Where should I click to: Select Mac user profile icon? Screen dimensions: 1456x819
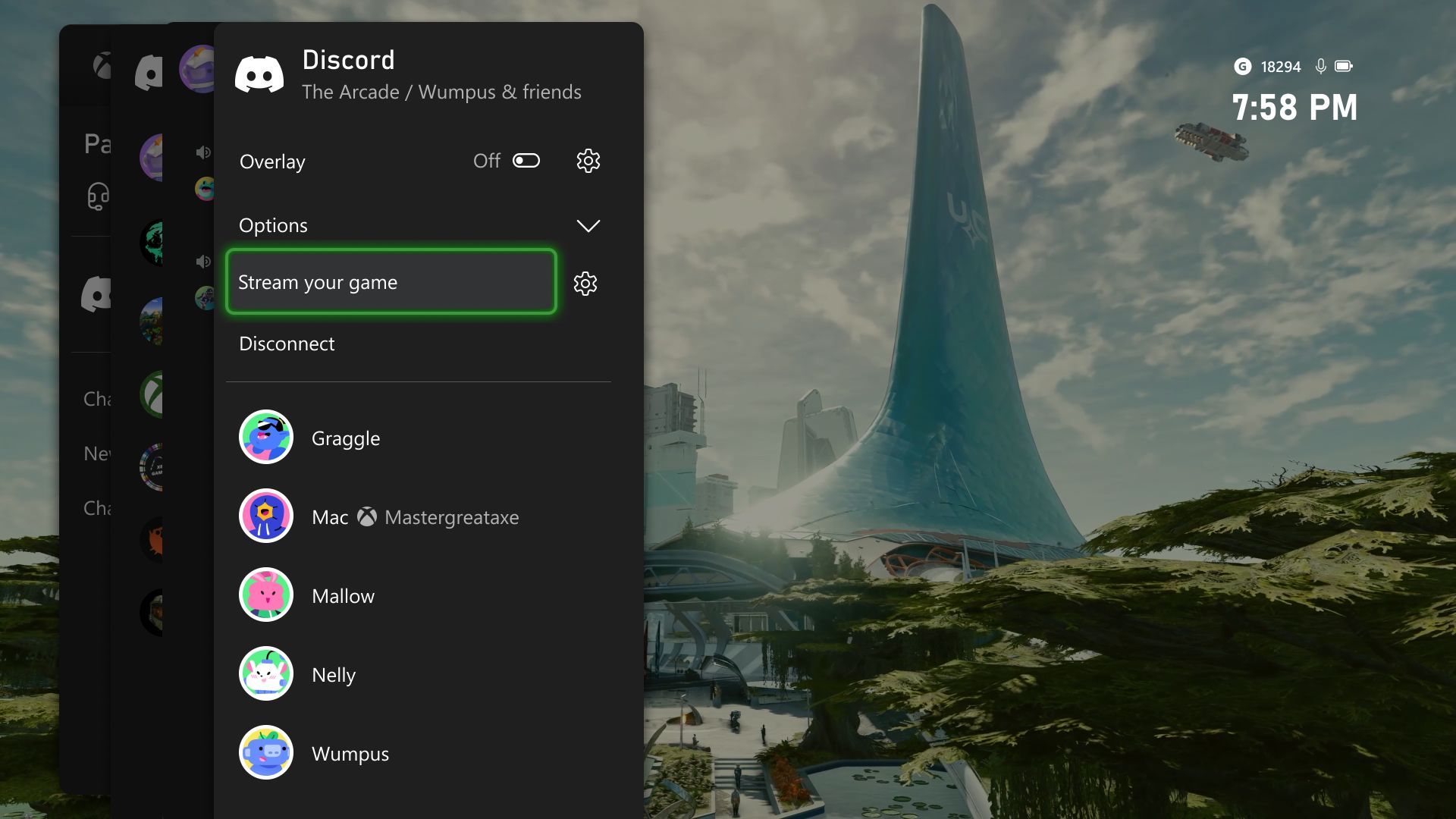266,516
